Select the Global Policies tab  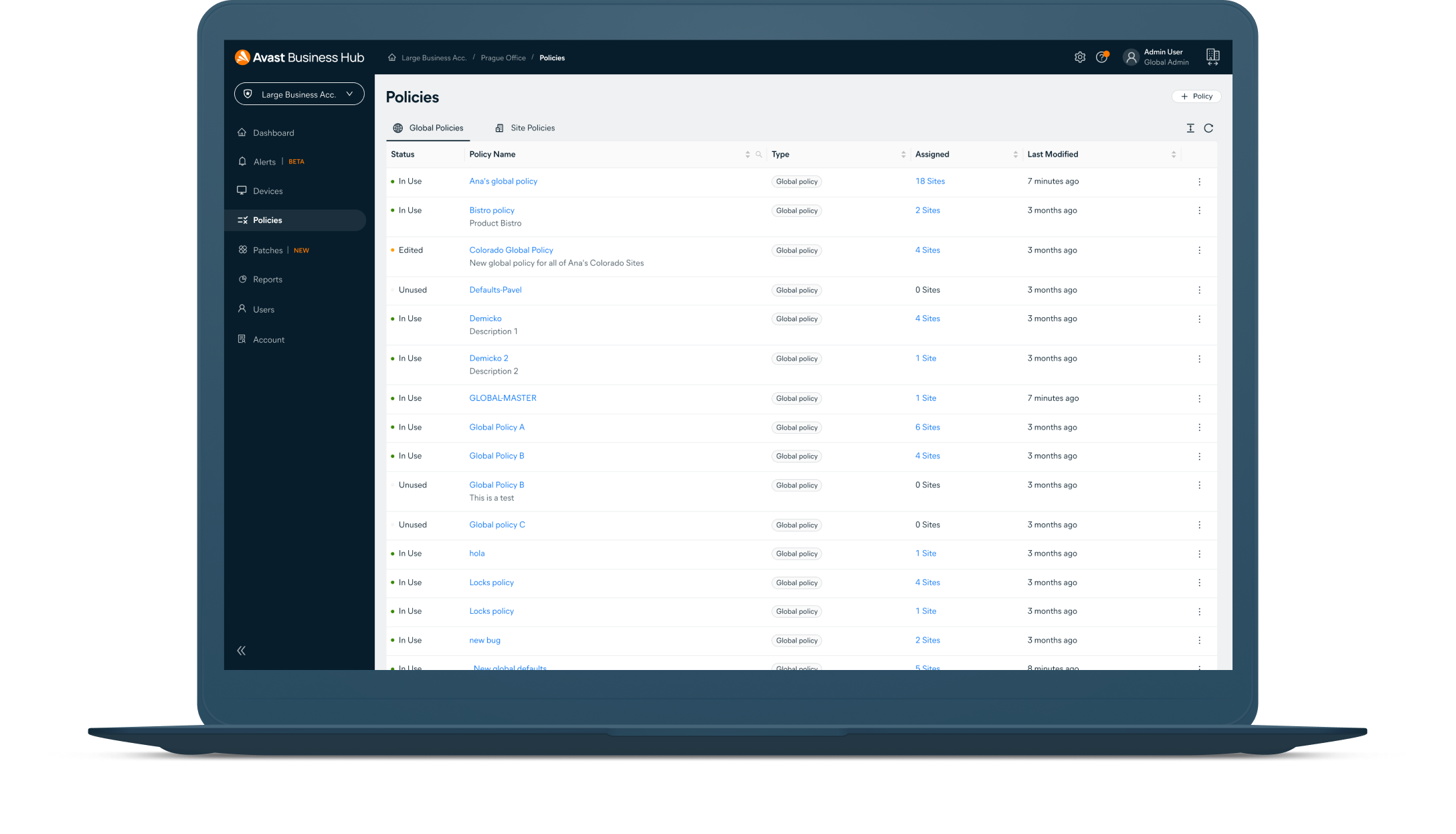(x=428, y=128)
